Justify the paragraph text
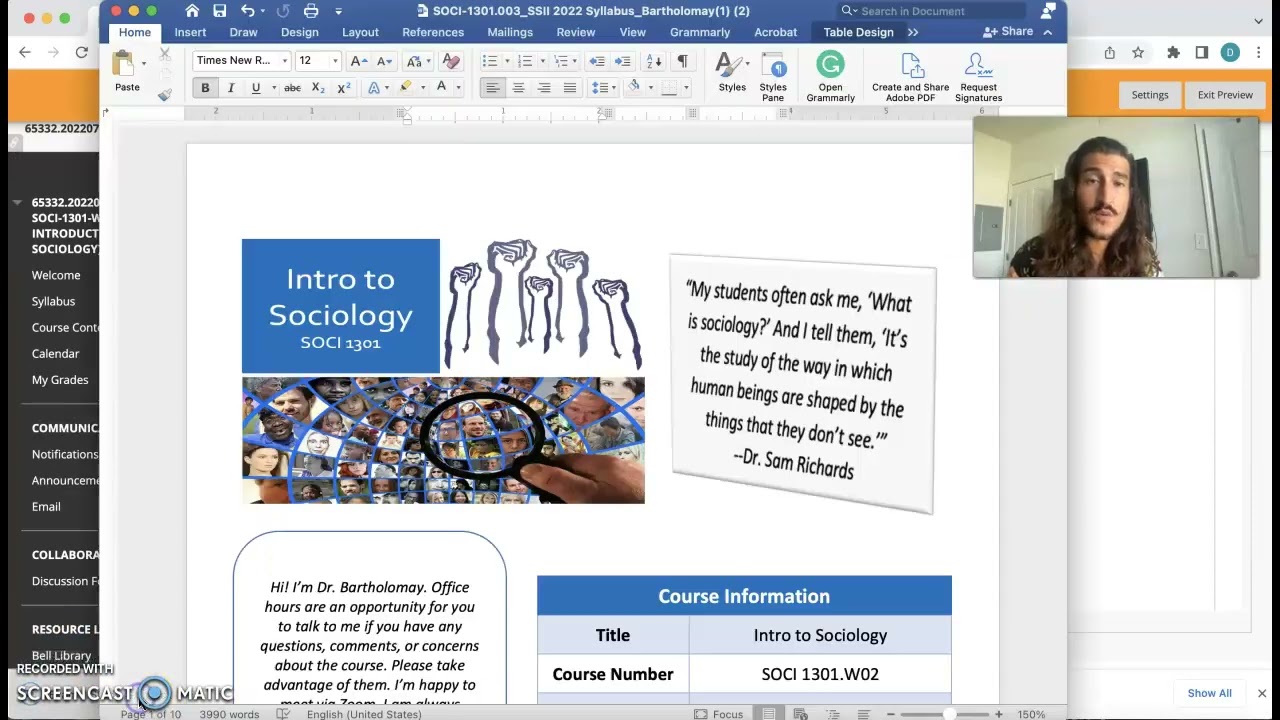Screen dimensions: 1280x720 (570, 88)
